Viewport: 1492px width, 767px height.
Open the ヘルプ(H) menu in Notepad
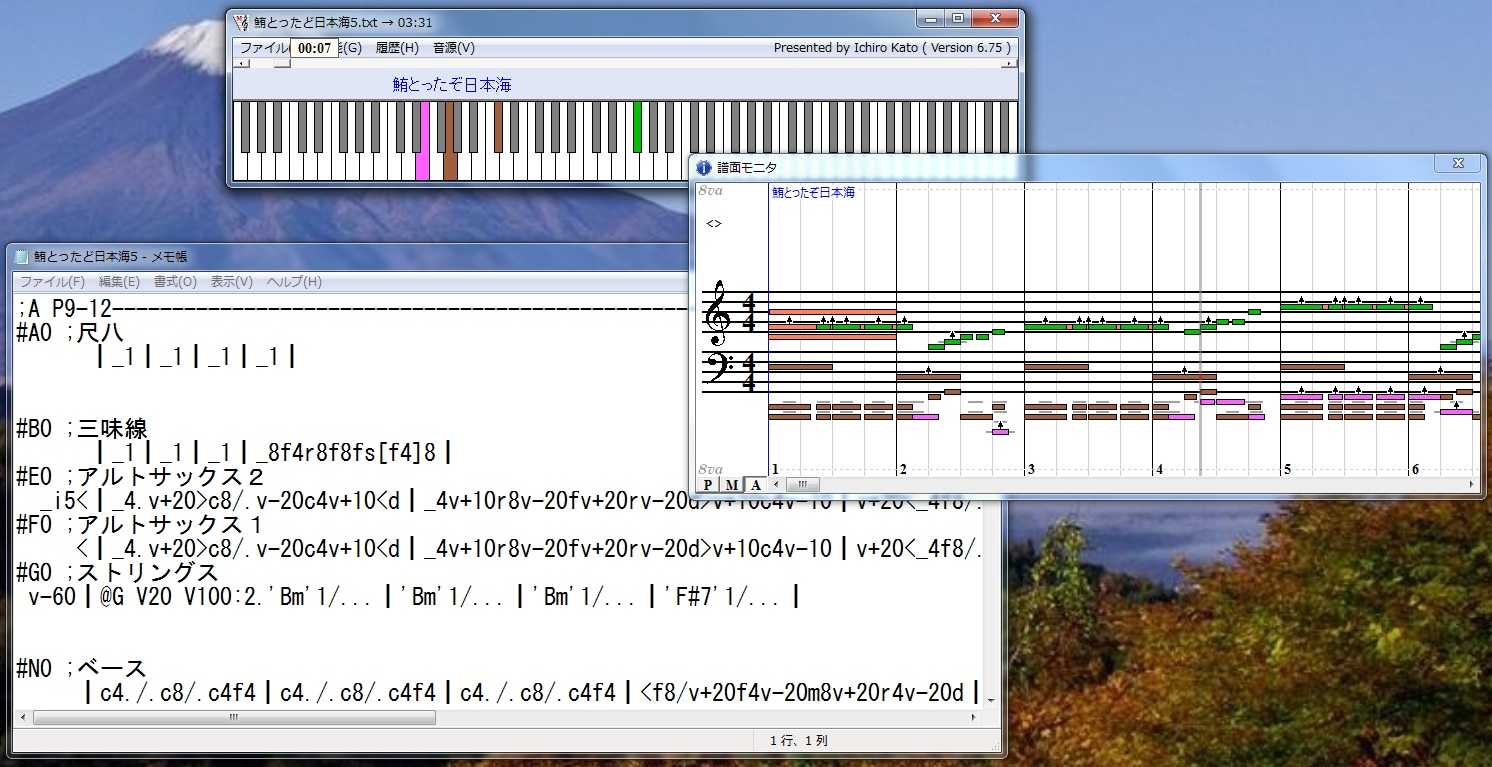(294, 282)
